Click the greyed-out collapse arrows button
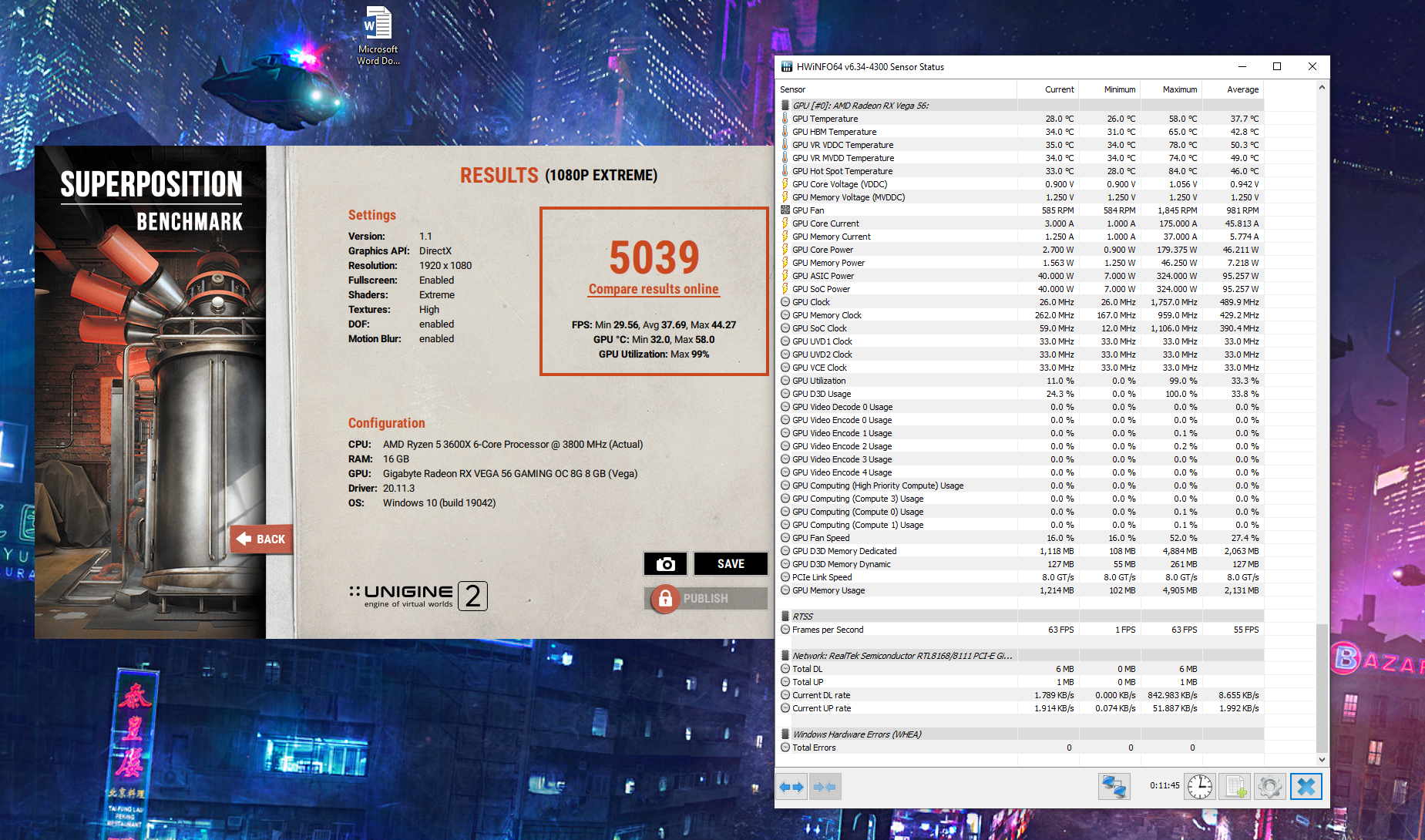 click(825, 787)
